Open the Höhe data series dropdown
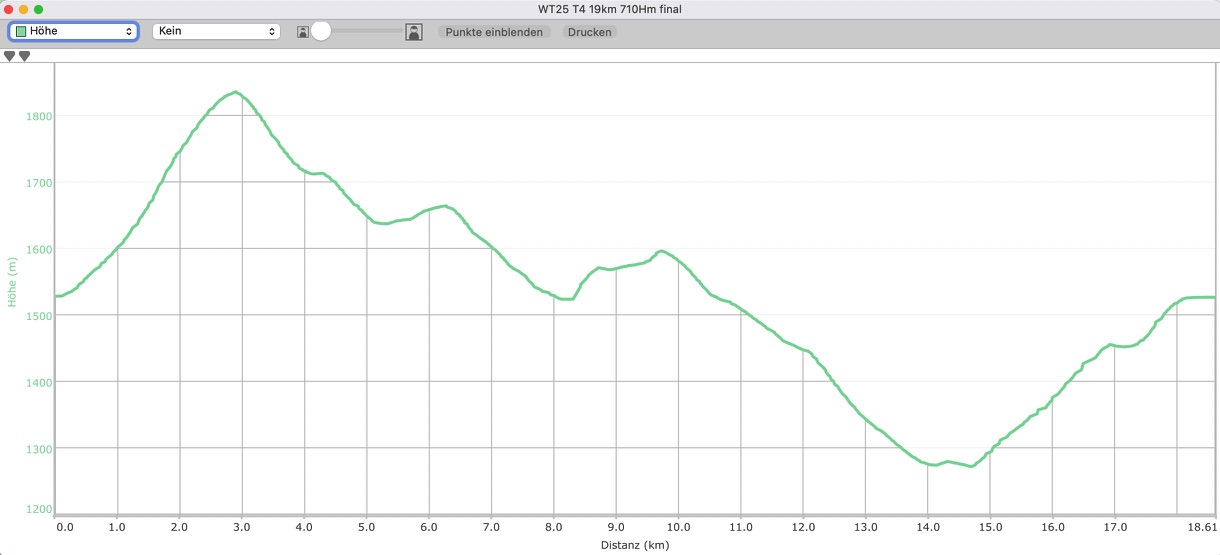 pyautogui.click(x=73, y=32)
